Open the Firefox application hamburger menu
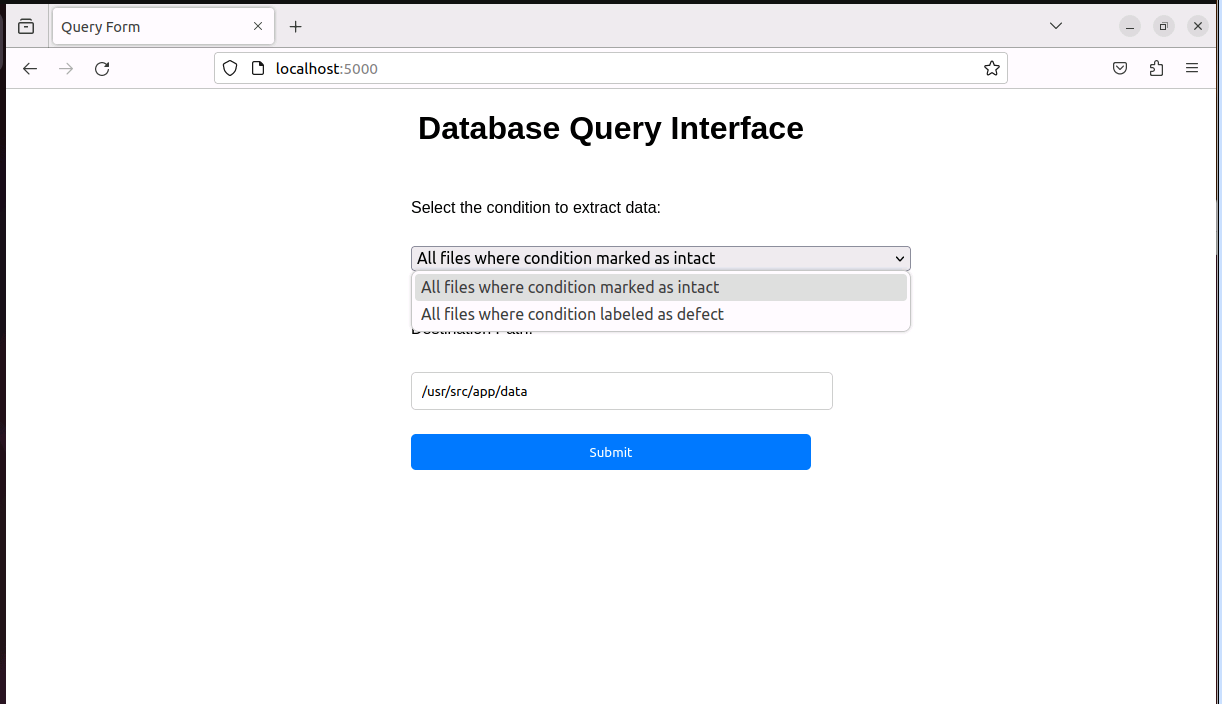The width and height of the screenshot is (1222, 704). tap(1192, 69)
